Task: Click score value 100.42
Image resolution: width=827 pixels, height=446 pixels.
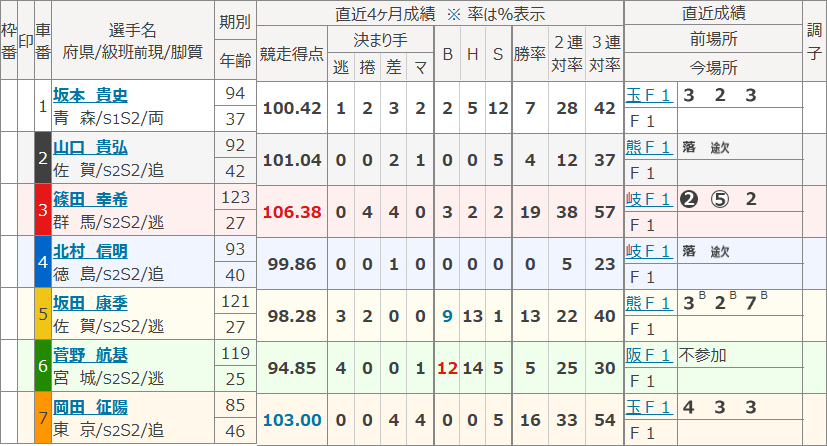Action: pos(292,108)
